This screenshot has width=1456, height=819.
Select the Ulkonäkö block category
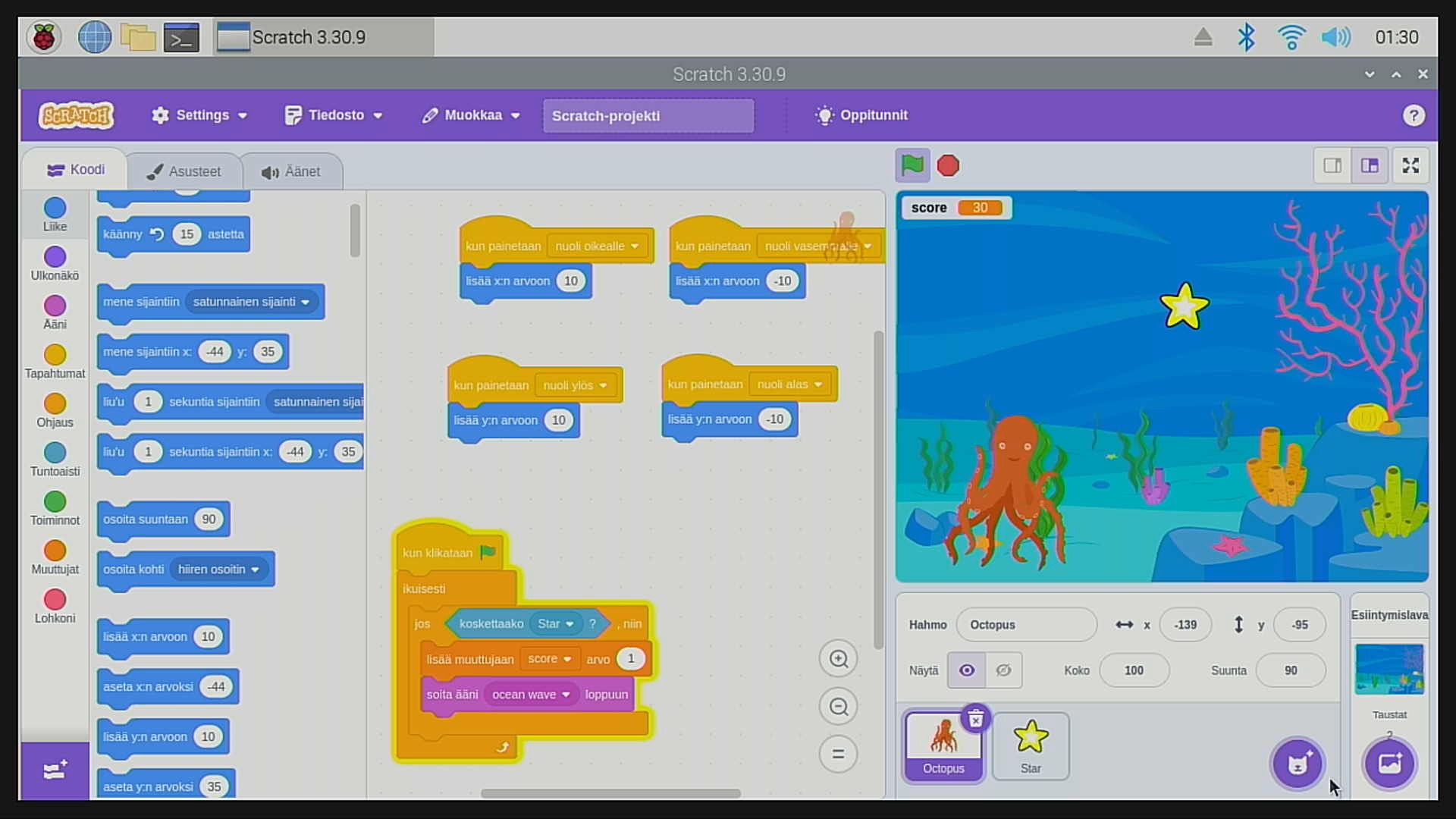pyautogui.click(x=55, y=264)
